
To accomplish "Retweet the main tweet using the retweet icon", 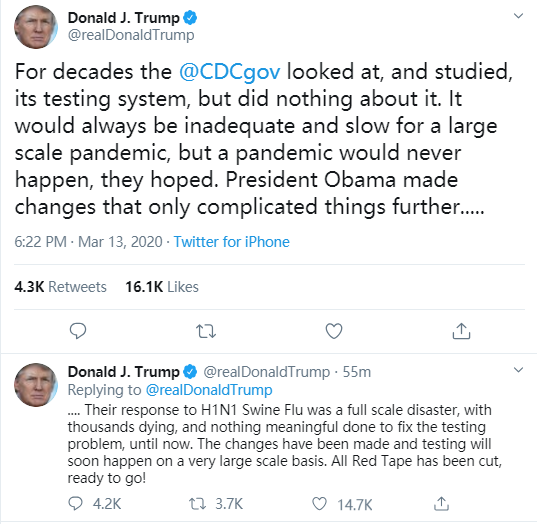I will [206, 331].
